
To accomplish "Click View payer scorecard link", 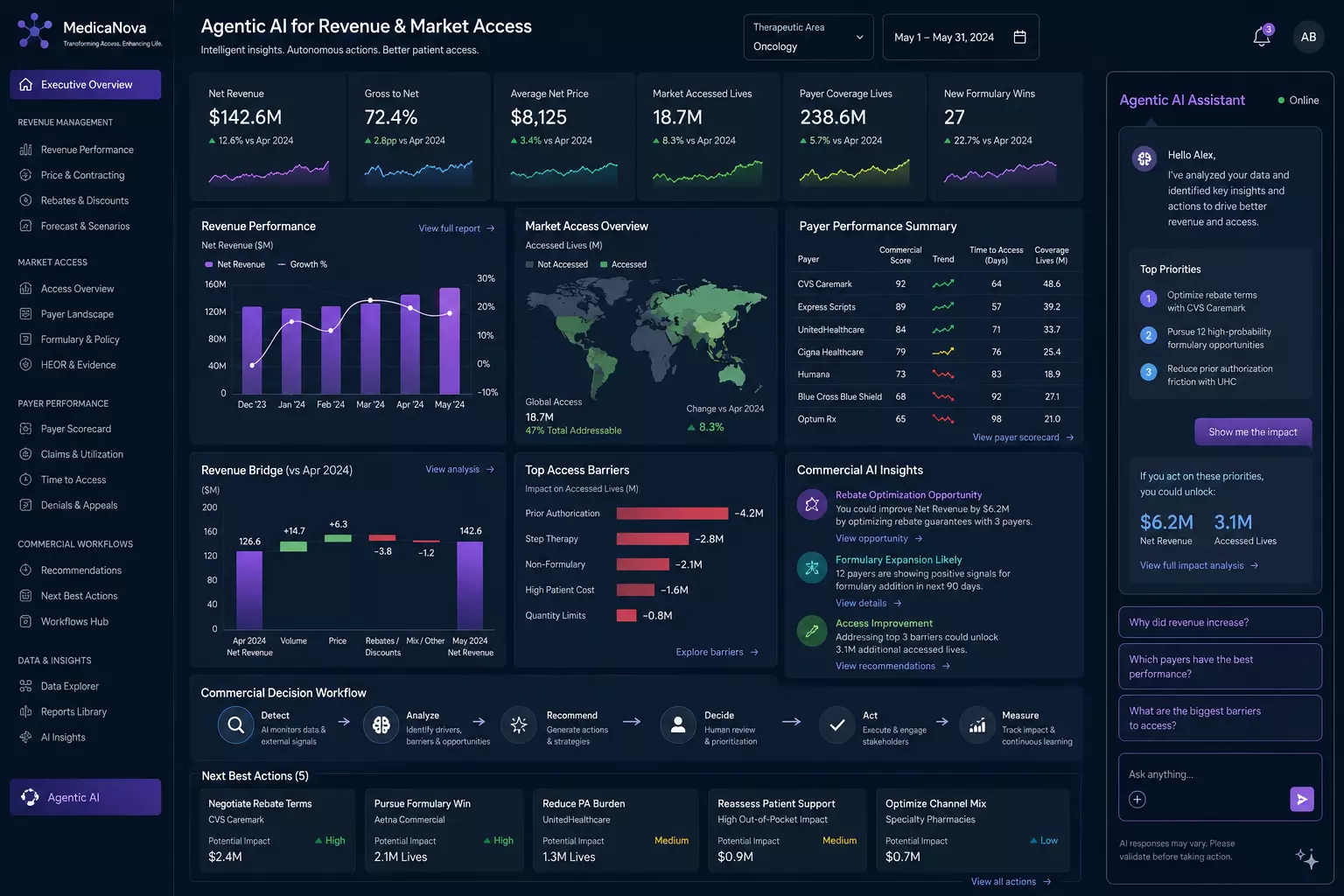I will click(1023, 437).
